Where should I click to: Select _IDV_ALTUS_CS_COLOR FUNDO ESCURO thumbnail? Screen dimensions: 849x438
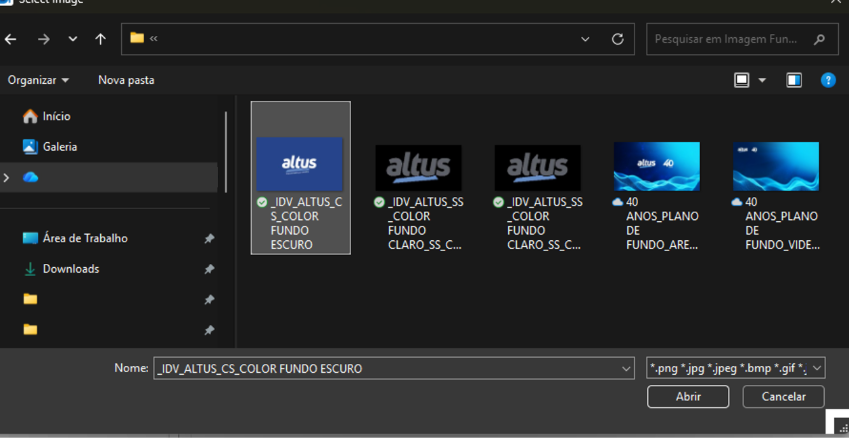click(x=299, y=164)
